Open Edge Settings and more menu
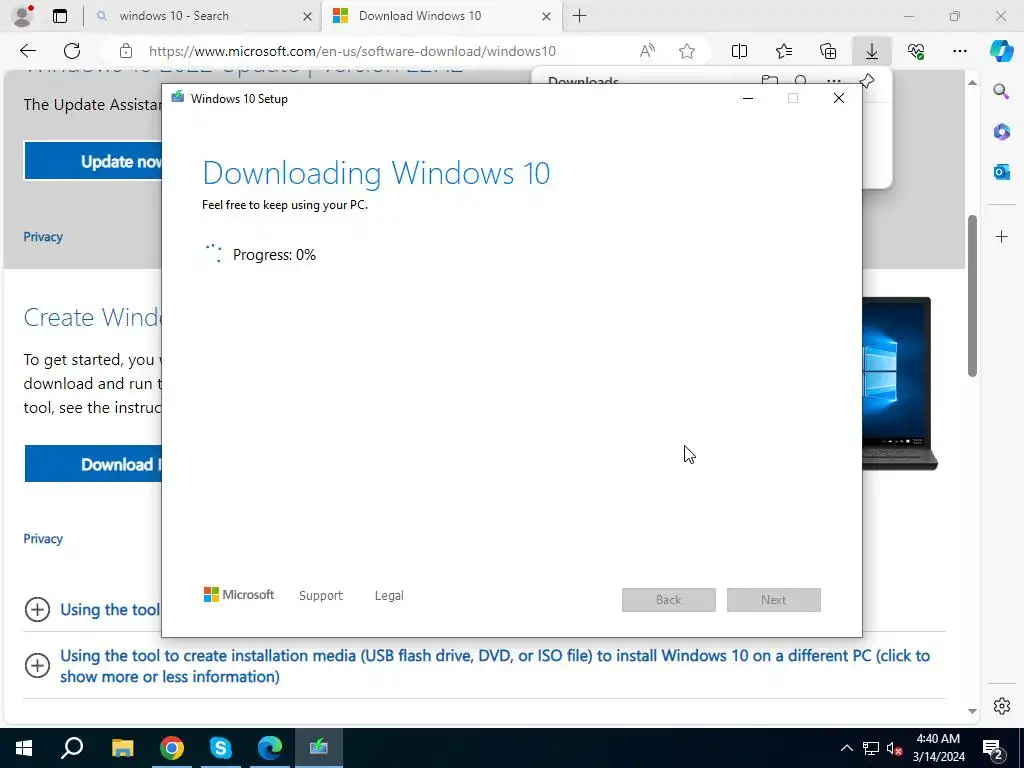This screenshot has width=1024, height=768. point(959,51)
